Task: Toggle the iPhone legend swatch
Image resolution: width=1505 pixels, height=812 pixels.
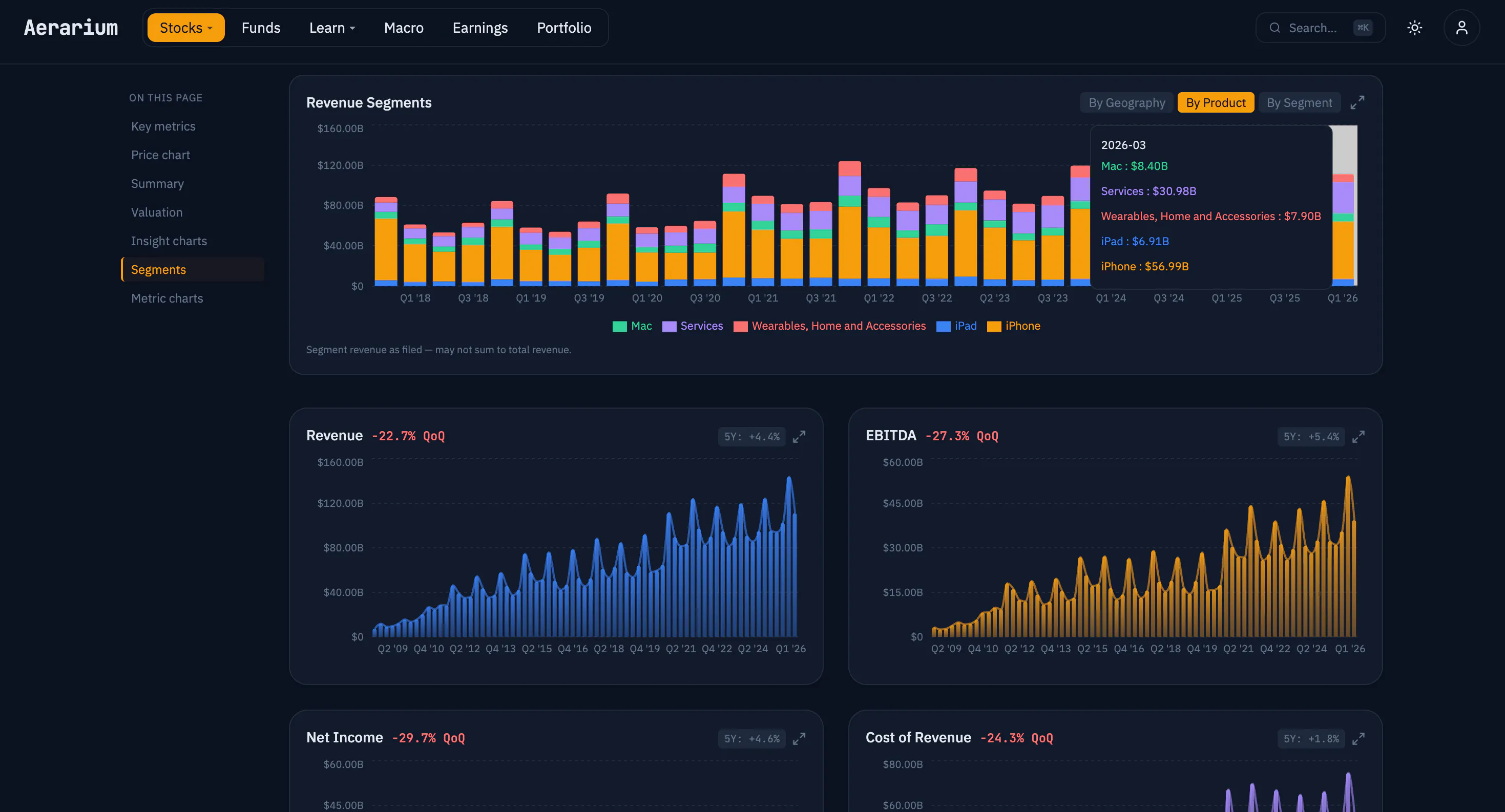Action: pos(994,326)
